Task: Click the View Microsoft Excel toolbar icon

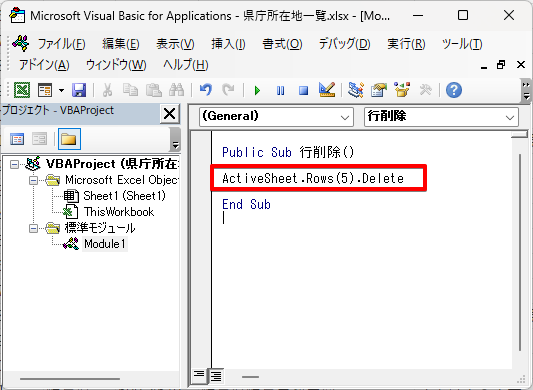Action: (22, 90)
